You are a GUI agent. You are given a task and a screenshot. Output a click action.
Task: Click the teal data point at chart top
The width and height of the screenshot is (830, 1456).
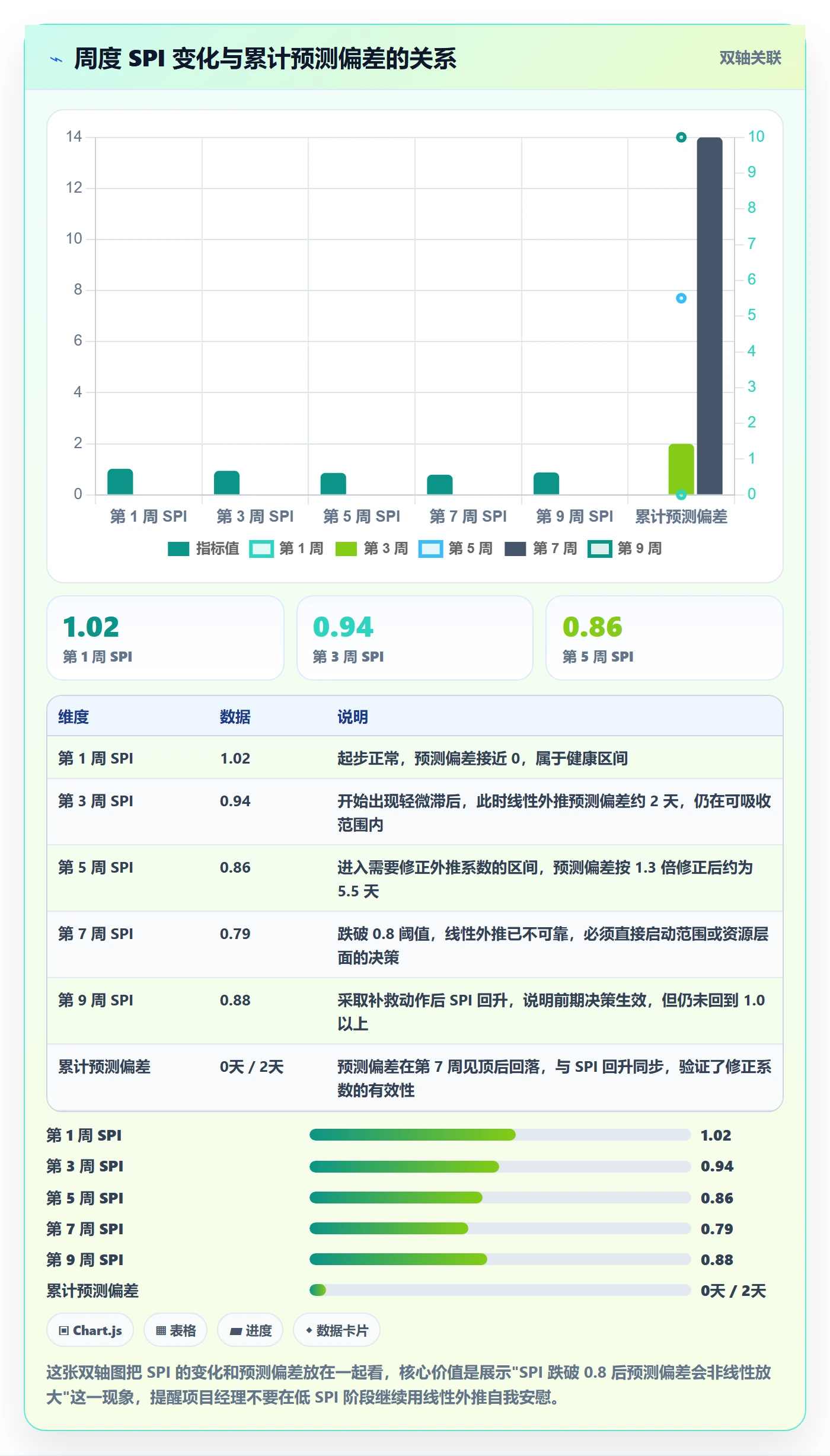681,138
